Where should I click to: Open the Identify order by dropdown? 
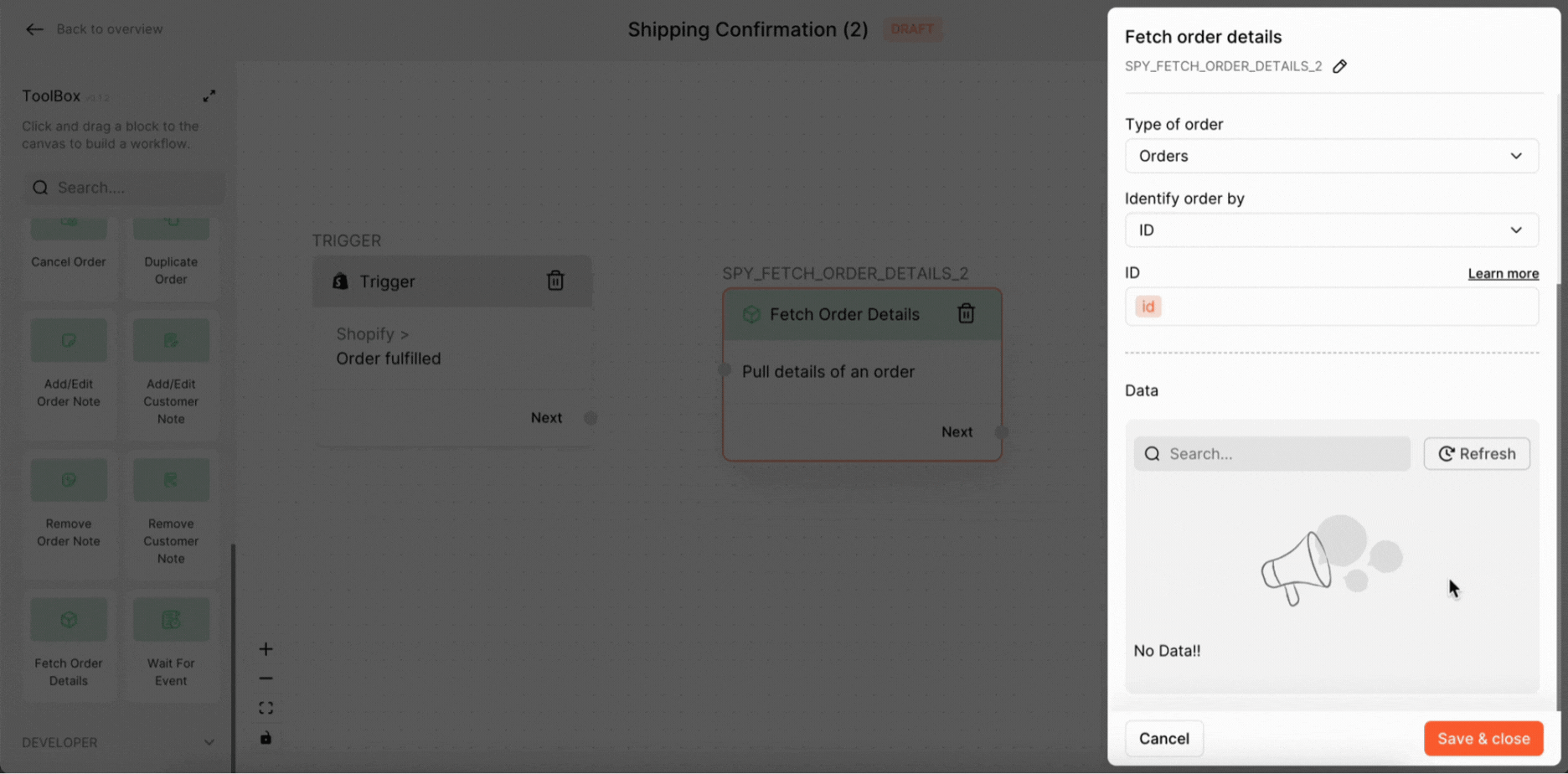pyautogui.click(x=1332, y=230)
